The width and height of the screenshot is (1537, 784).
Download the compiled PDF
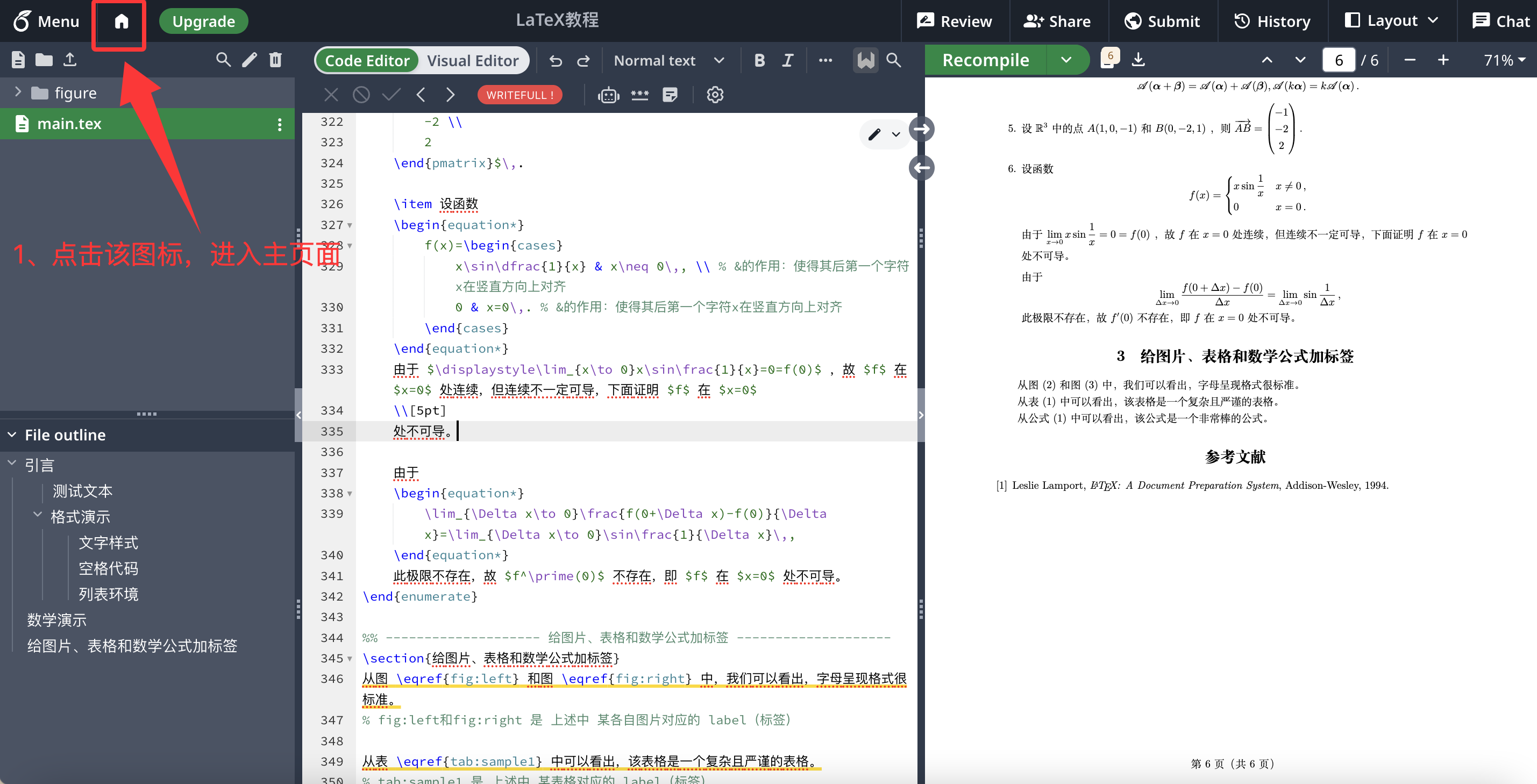(1138, 60)
